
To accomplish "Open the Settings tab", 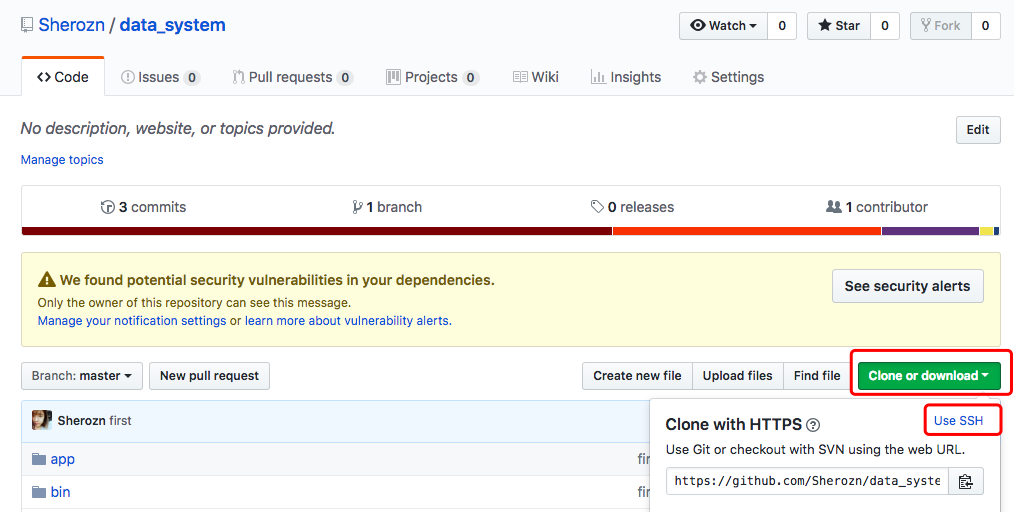I will tap(728, 77).
